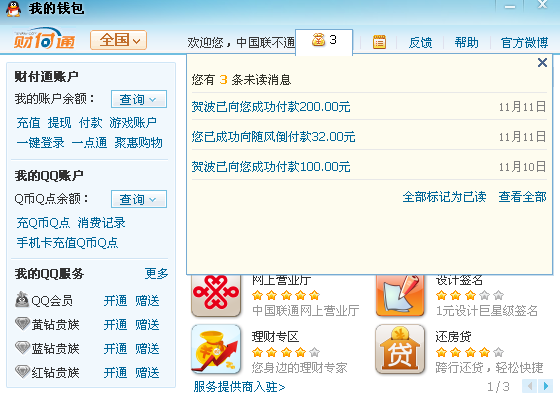560x393 pixels.
Task: Open the 反馈 menu item
Action: pos(420,43)
